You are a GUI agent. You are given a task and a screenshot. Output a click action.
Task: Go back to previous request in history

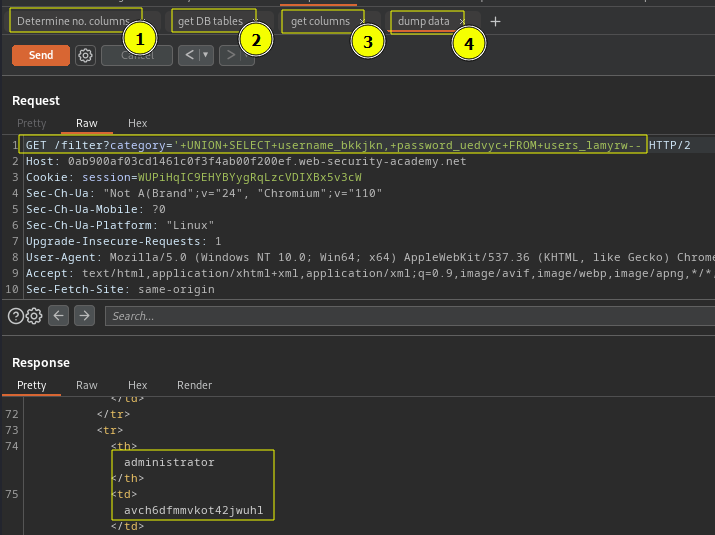190,55
